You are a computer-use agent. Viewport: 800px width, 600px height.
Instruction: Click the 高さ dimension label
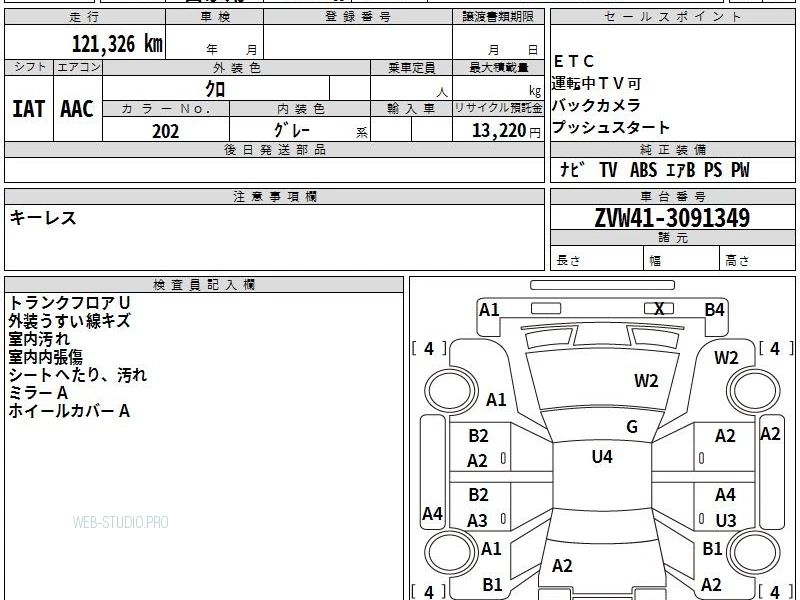coord(737,261)
